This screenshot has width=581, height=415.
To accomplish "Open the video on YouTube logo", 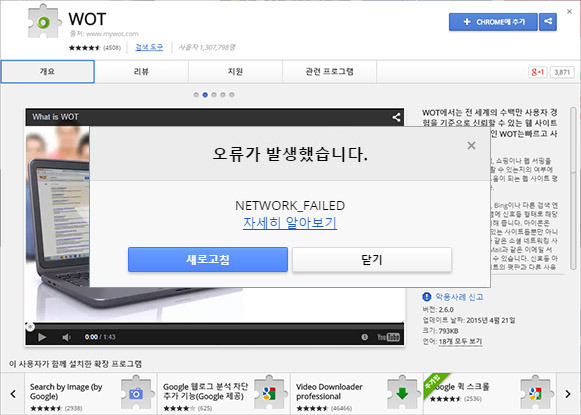I will click(x=388, y=337).
